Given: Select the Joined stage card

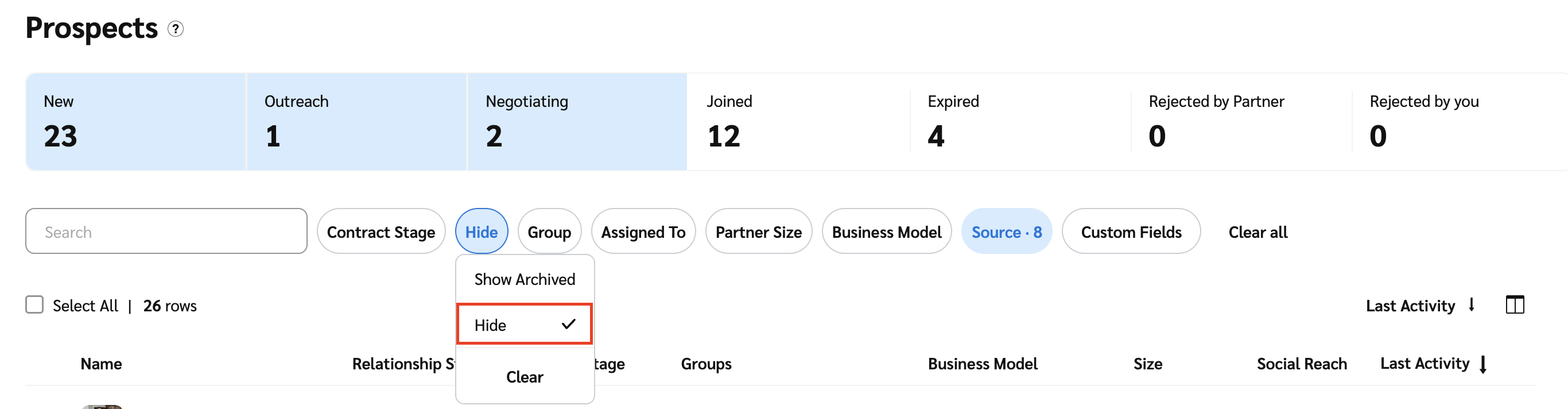Looking at the screenshot, I should (x=798, y=122).
